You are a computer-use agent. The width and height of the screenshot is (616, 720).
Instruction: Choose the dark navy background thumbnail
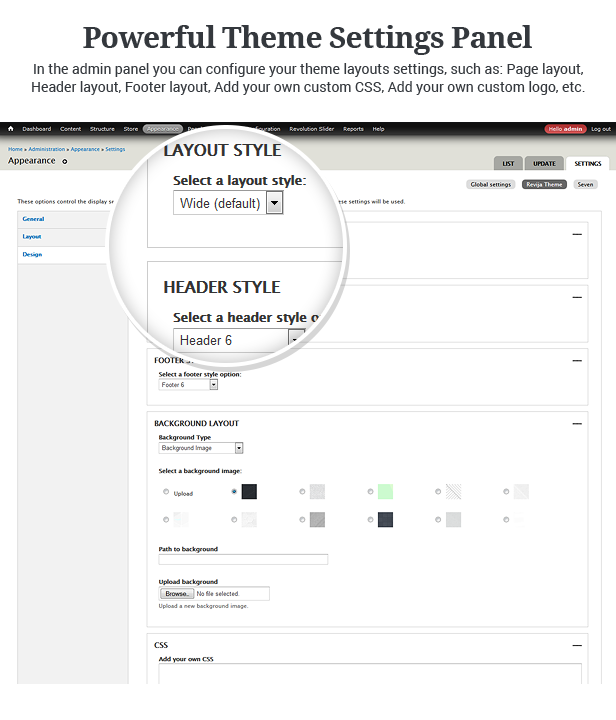point(385,519)
